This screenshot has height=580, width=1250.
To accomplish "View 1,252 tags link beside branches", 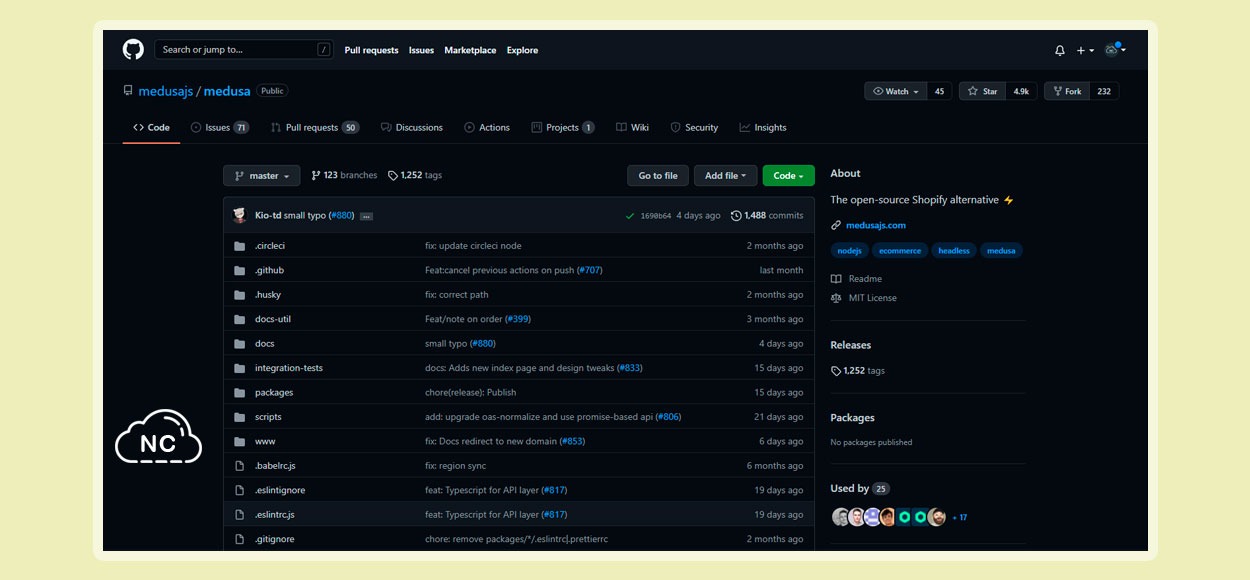I will tap(415, 176).
